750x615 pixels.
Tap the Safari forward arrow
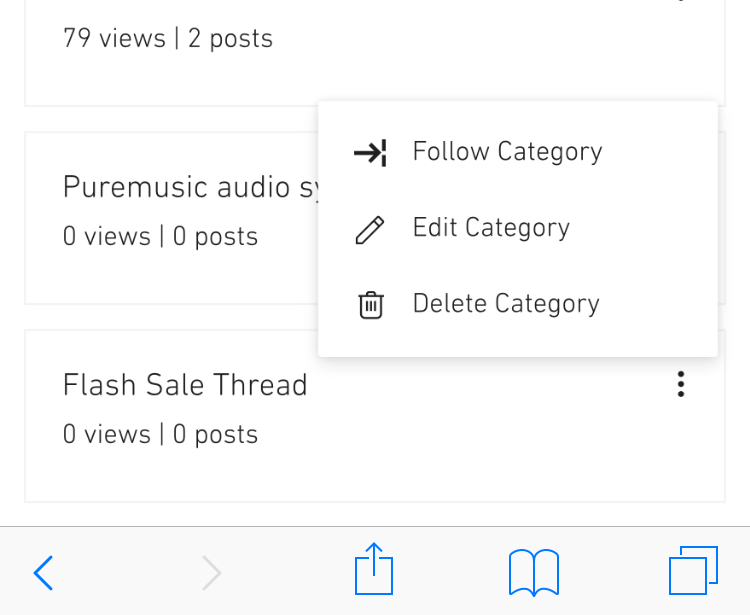(x=211, y=572)
